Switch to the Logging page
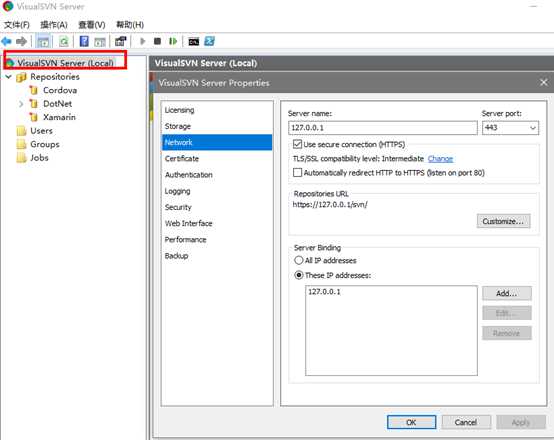Viewport: 554px width, 440px height. (x=217, y=191)
